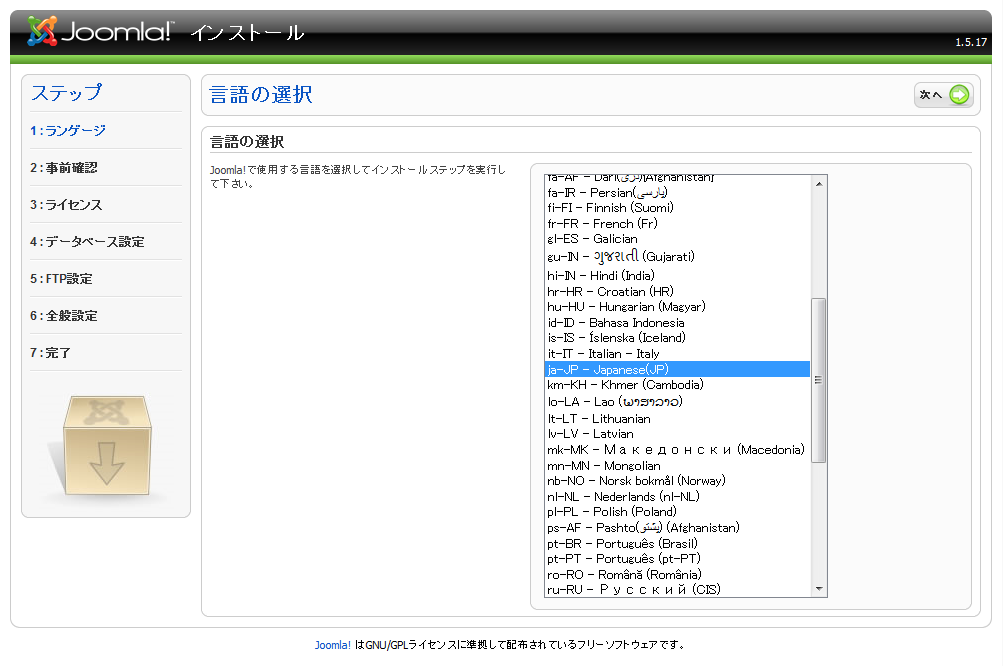Click the language list scroll up arrow

coord(819,184)
